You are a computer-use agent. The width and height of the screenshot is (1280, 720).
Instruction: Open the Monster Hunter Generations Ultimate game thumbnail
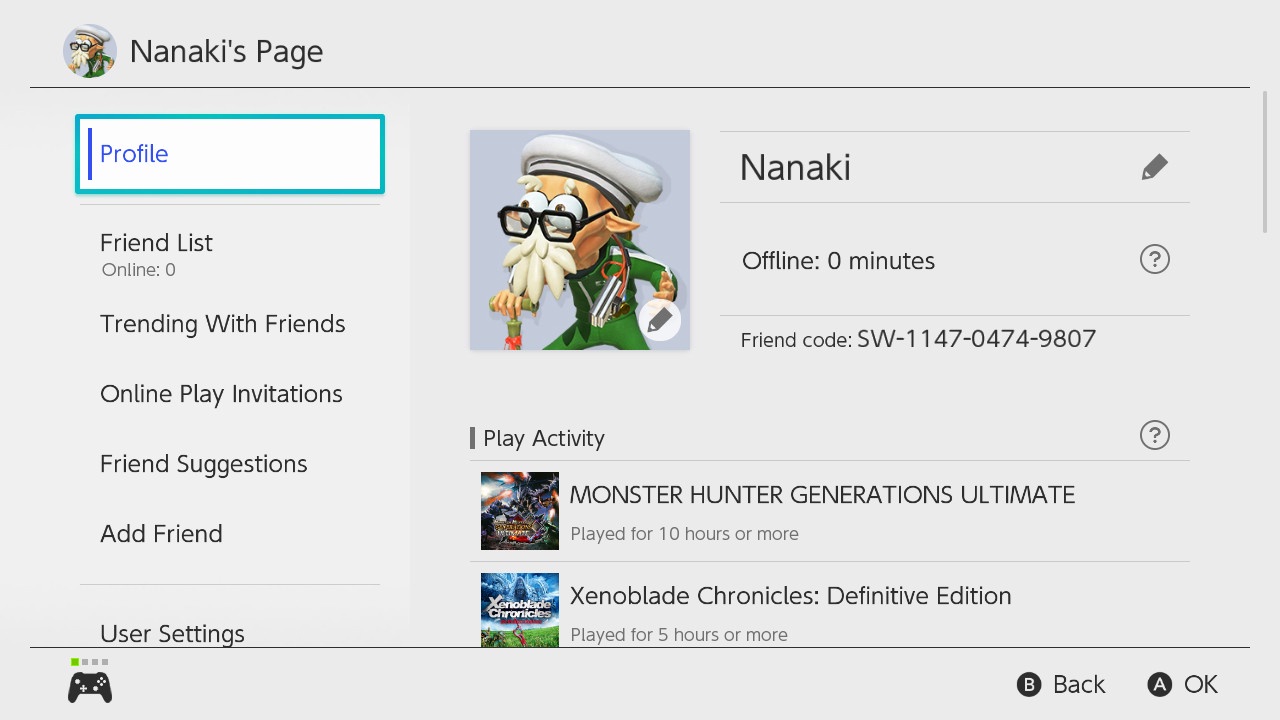[x=520, y=511]
